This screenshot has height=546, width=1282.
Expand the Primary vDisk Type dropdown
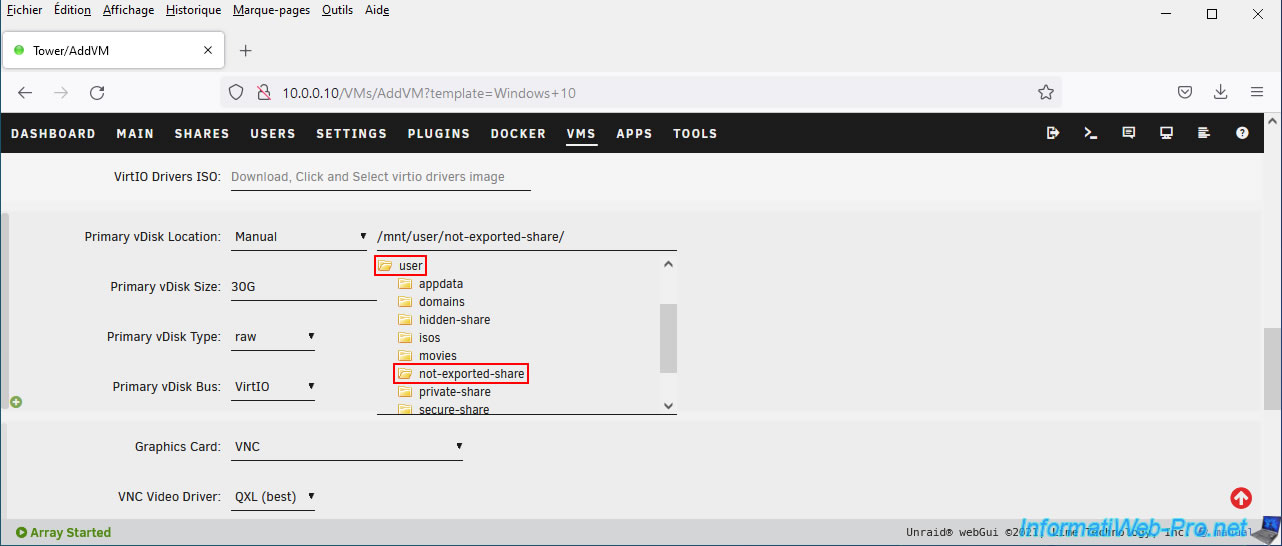click(273, 337)
